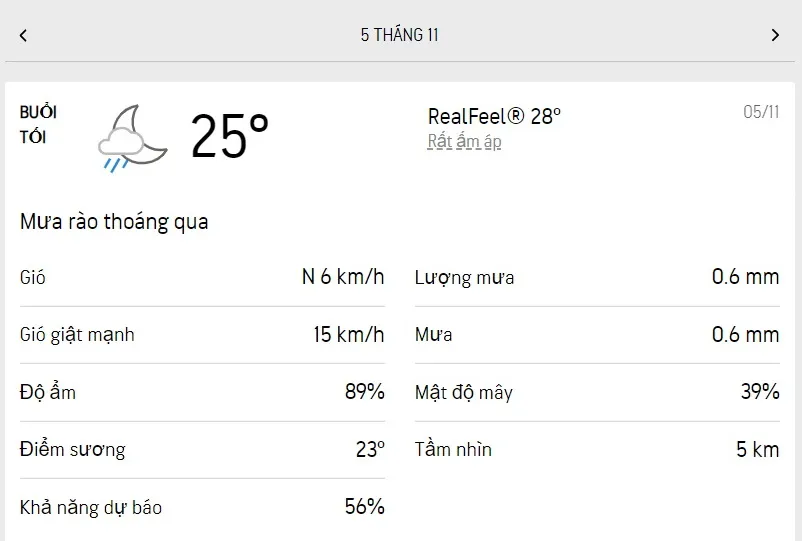
Task: Go to the previous day with left arrow
Action: pyautogui.click(x=23, y=35)
